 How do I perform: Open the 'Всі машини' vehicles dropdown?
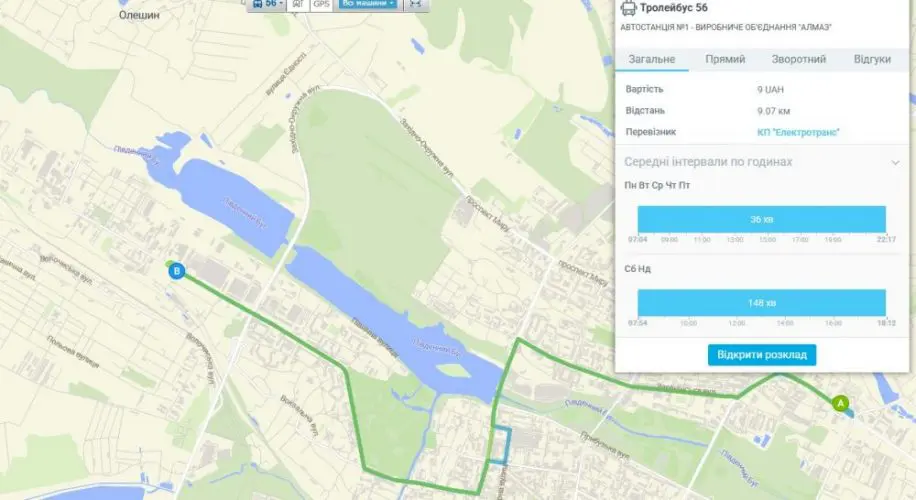[x=368, y=4]
